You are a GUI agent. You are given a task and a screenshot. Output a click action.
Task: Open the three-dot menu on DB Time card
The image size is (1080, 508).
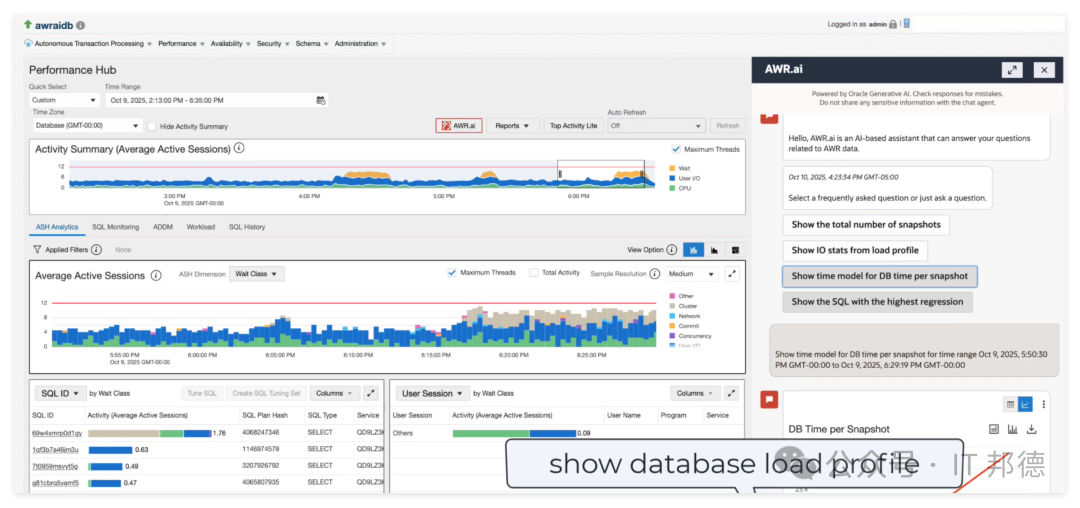pyautogui.click(x=1043, y=405)
